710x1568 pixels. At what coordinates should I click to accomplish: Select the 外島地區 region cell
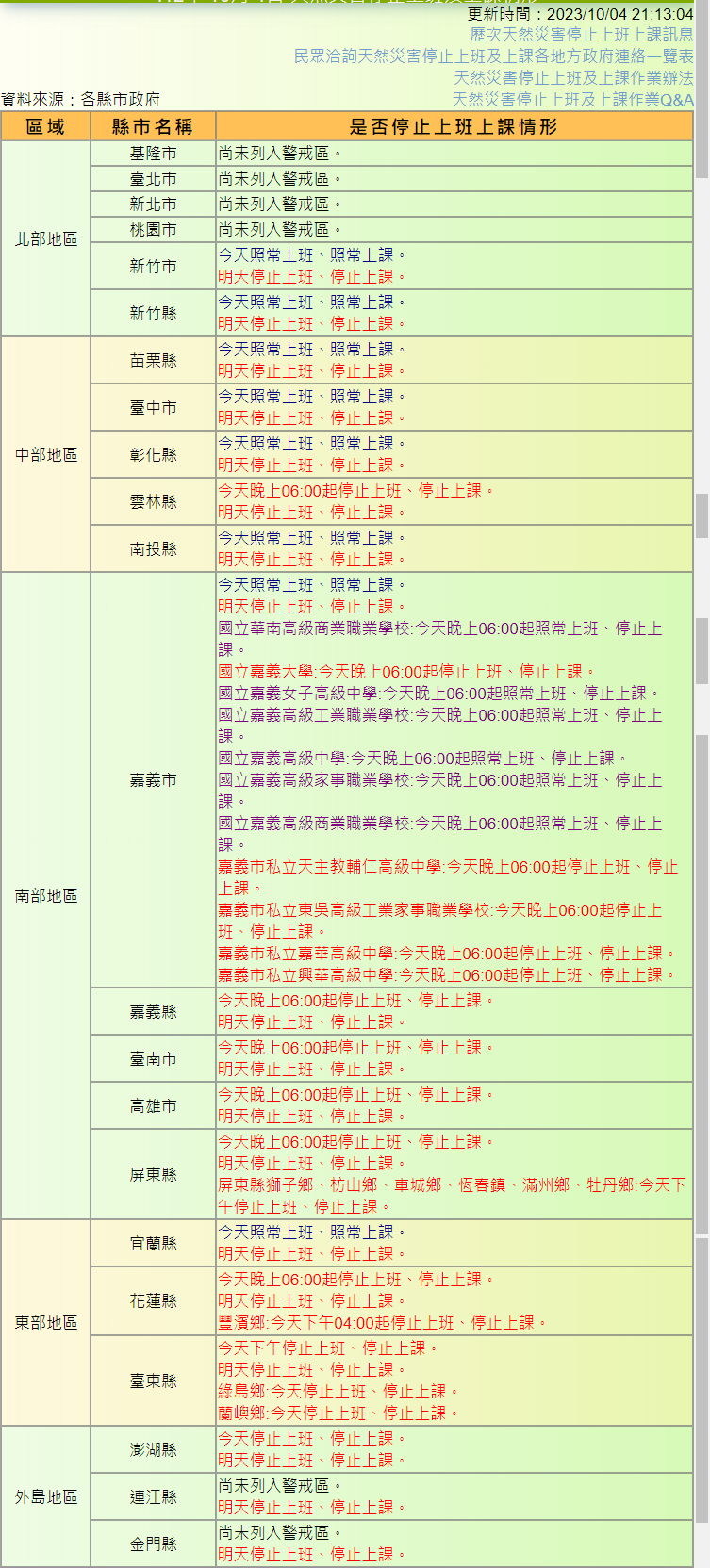[x=45, y=1496]
